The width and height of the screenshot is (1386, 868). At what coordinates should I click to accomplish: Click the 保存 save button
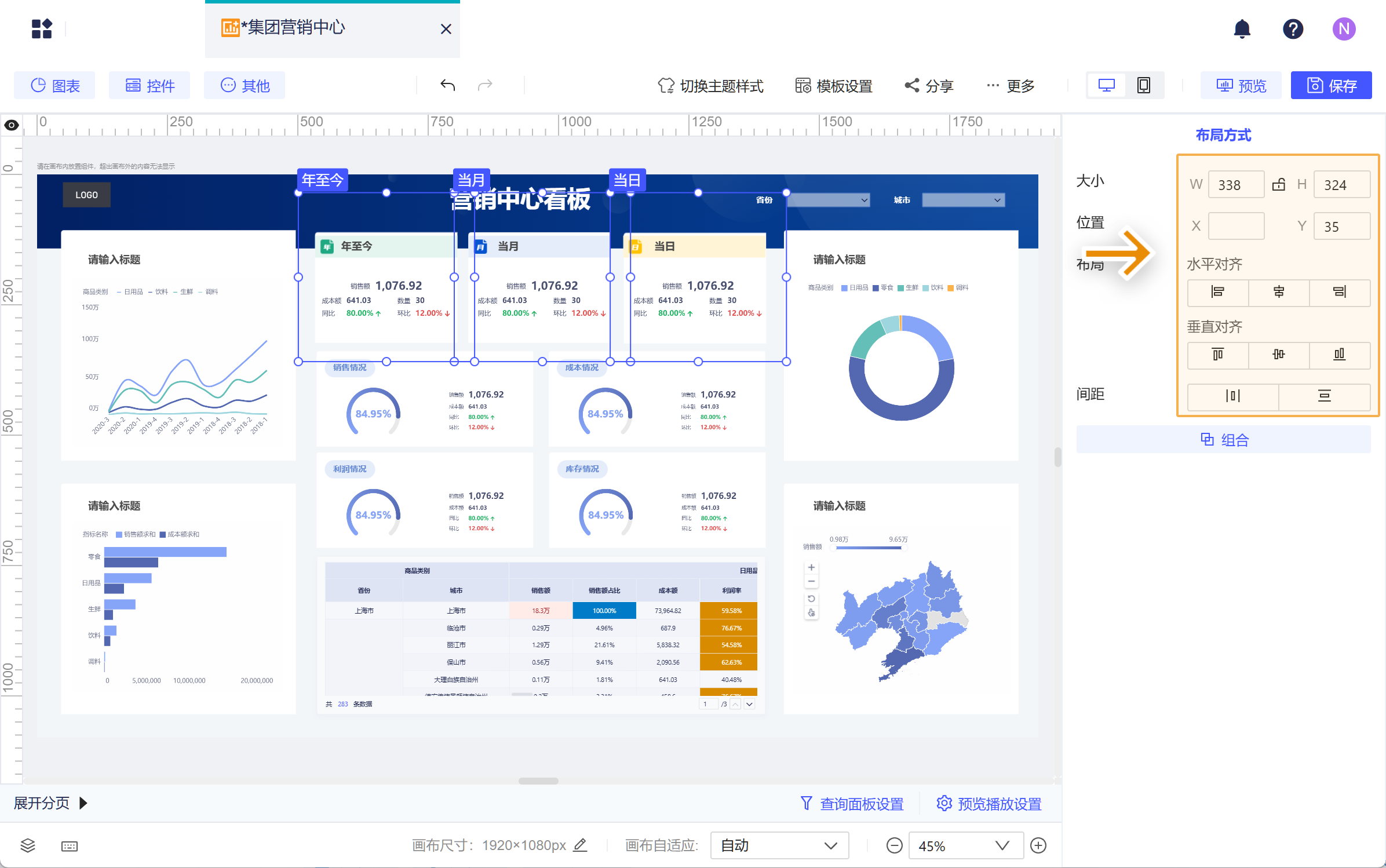(1330, 86)
